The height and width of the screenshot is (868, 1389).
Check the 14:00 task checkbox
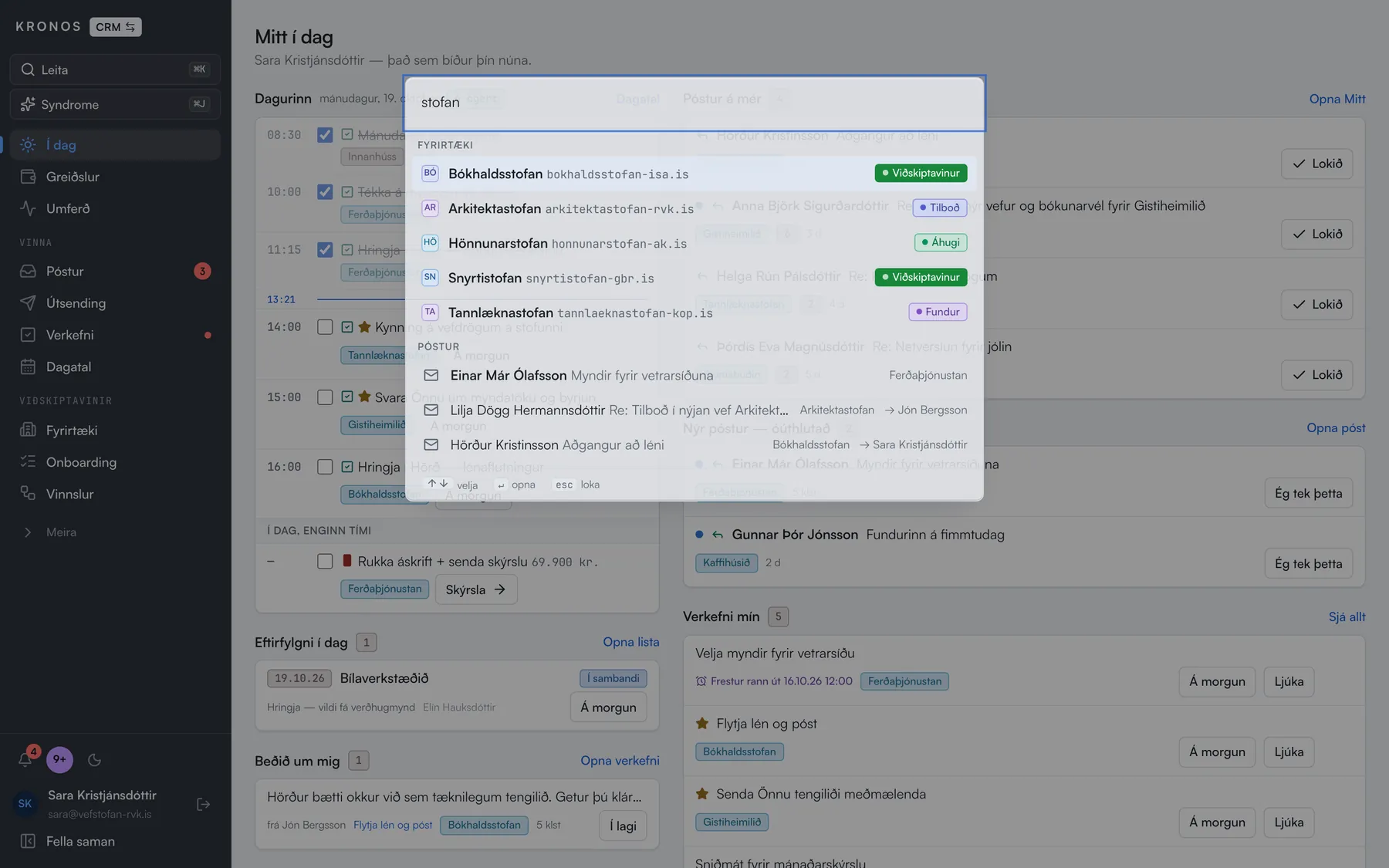pos(325,327)
